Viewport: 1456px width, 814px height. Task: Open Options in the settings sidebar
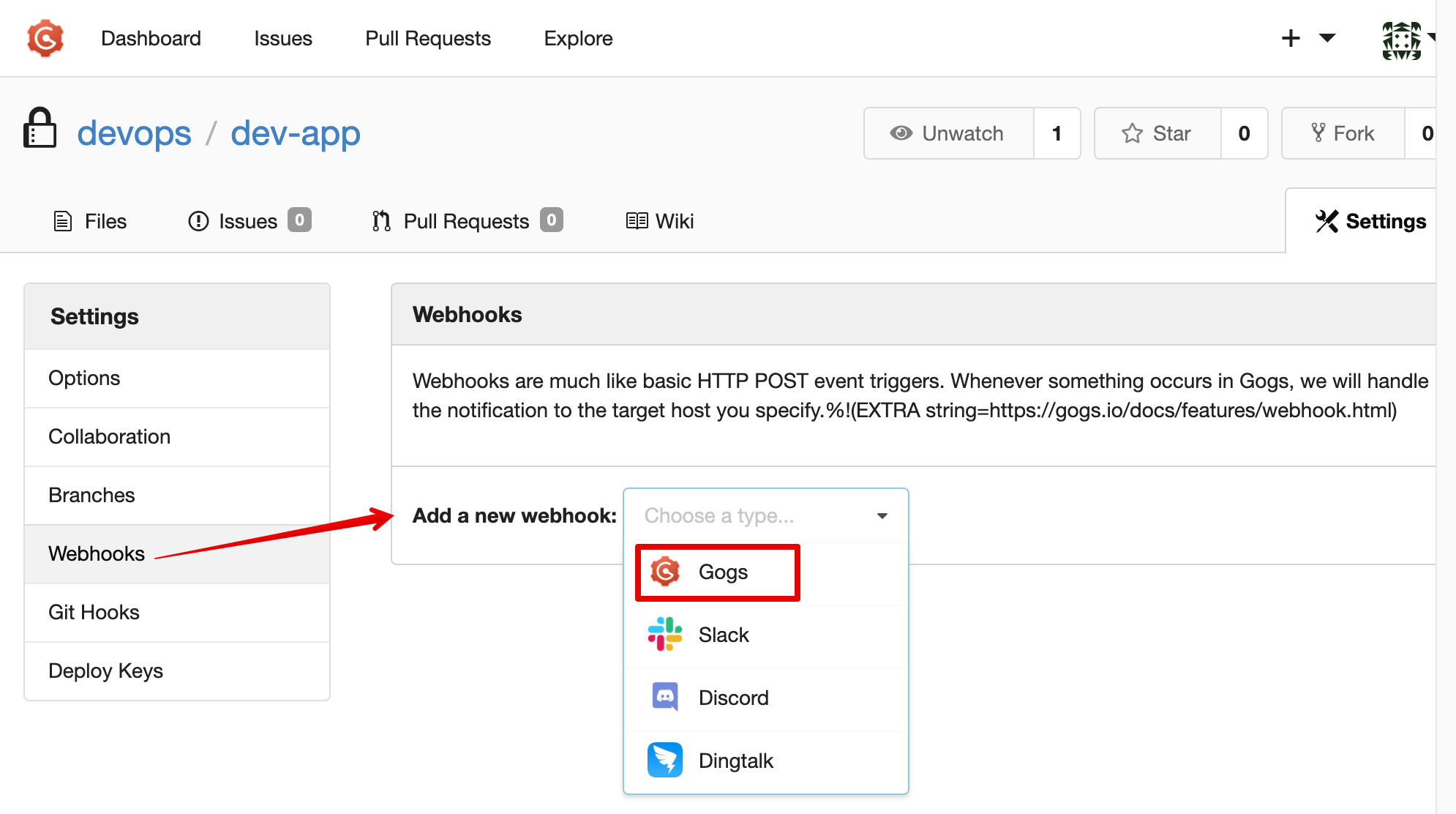(x=177, y=378)
